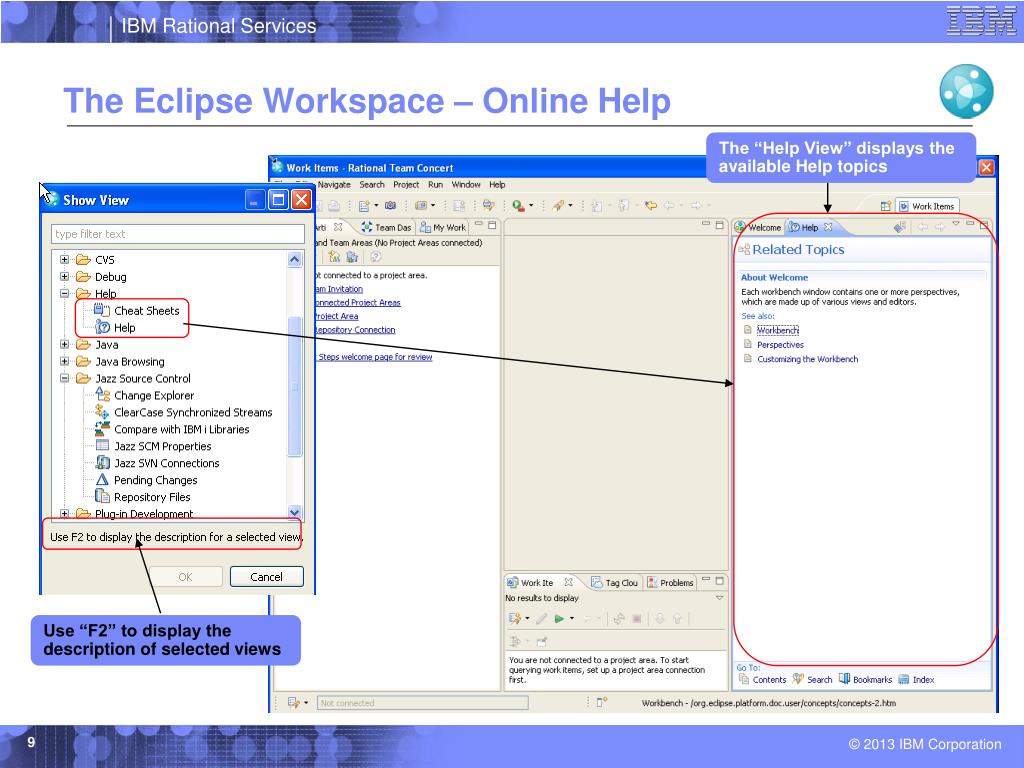The width and height of the screenshot is (1024, 768).
Task: Click the status bar connection icon
Action: coord(294,703)
